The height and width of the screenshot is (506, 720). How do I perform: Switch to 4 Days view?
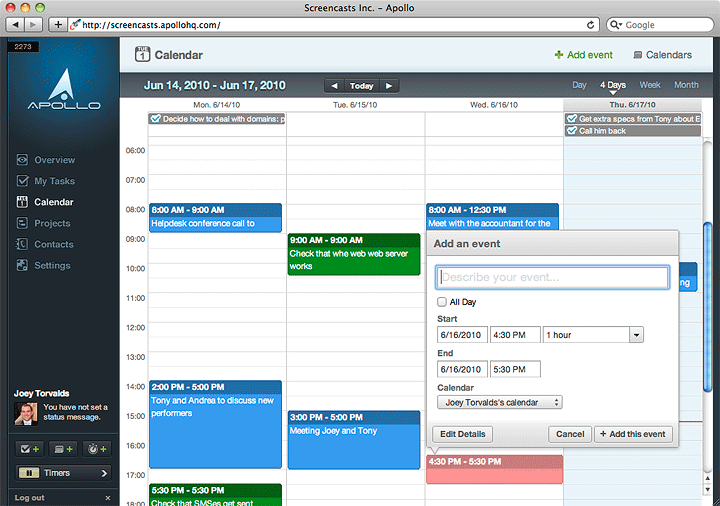(x=613, y=85)
